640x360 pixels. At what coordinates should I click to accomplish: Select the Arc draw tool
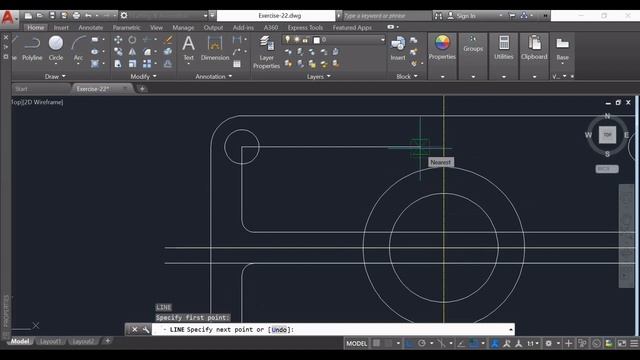tap(78, 49)
